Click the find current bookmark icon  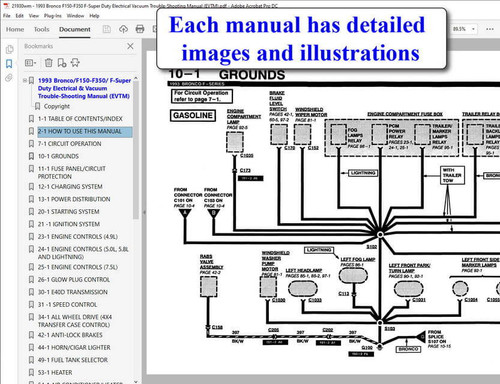75,63
